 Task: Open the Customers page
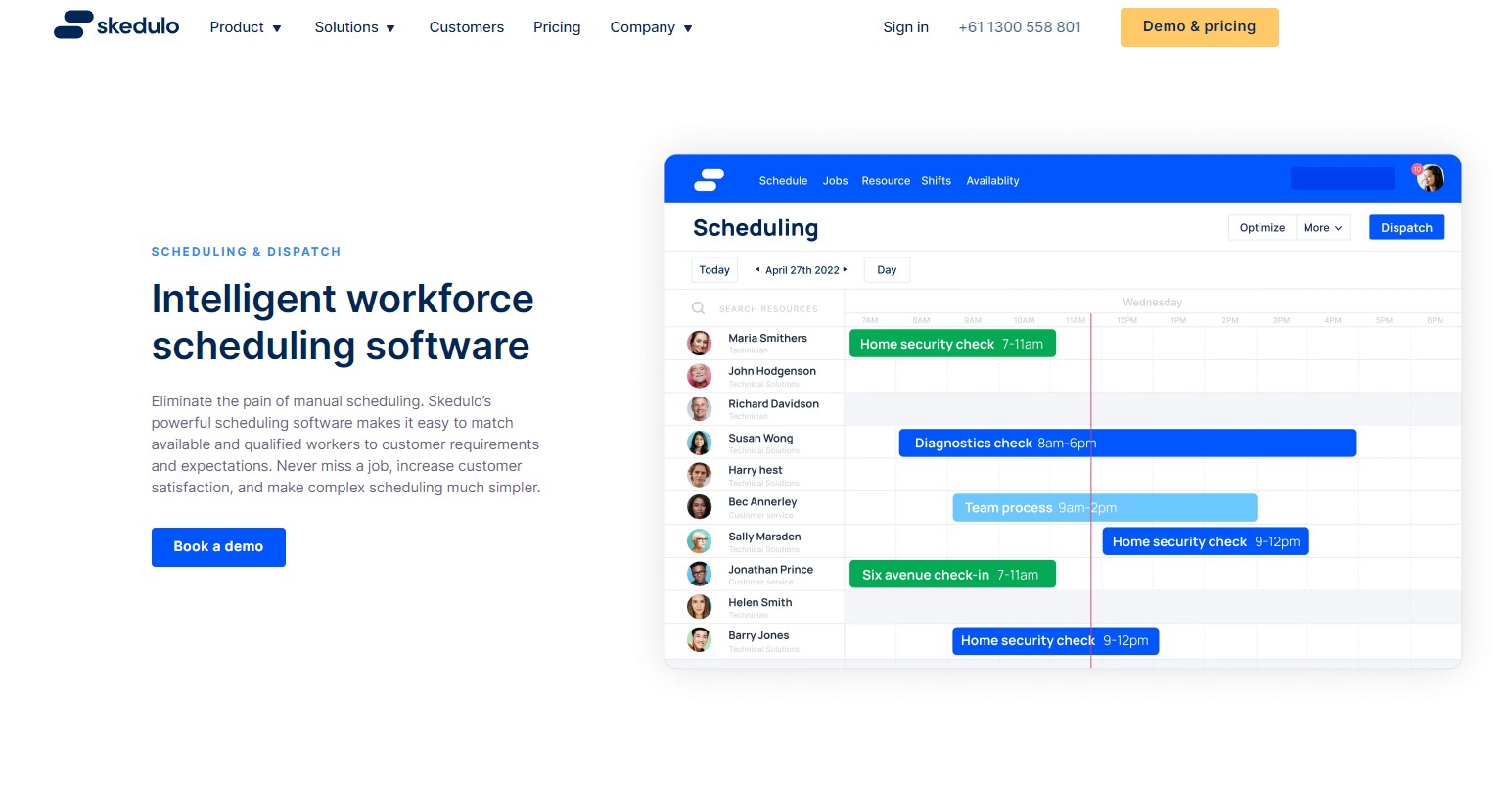click(466, 27)
